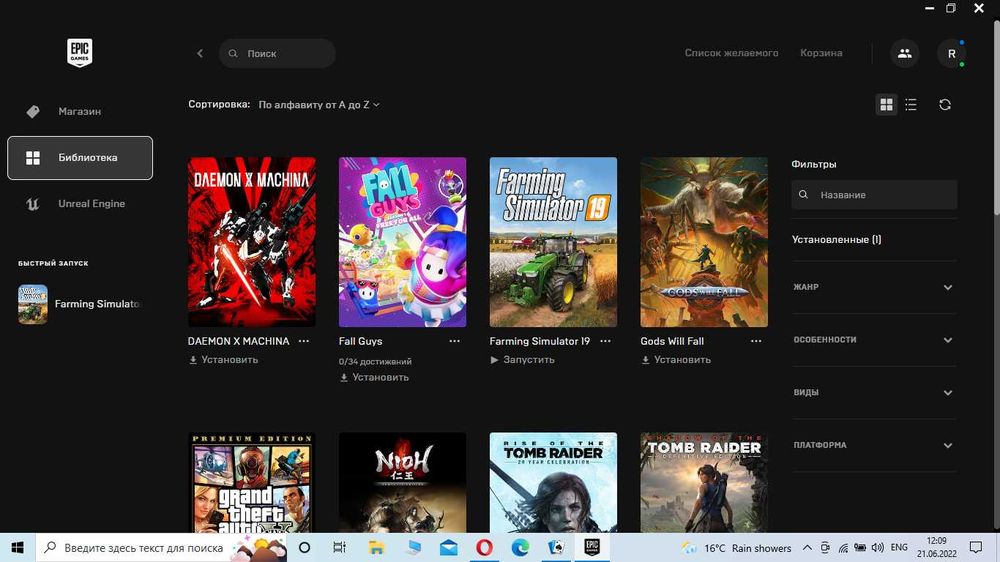Open the Wishlist link

[732, 53]
